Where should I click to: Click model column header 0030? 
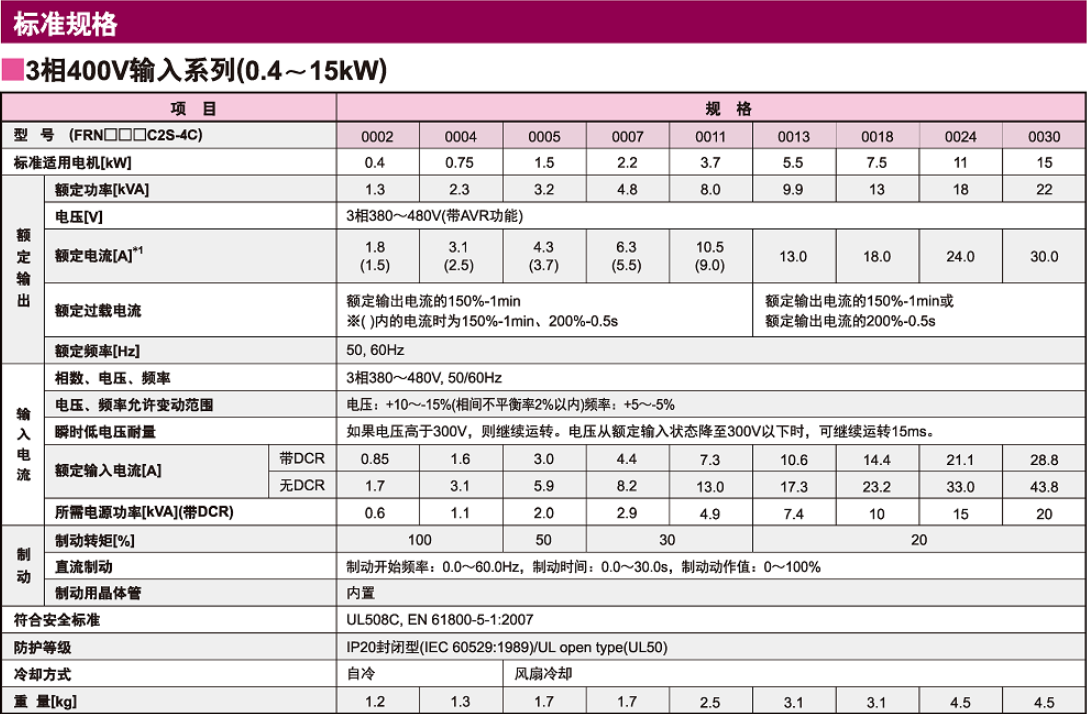[1044, 137]
